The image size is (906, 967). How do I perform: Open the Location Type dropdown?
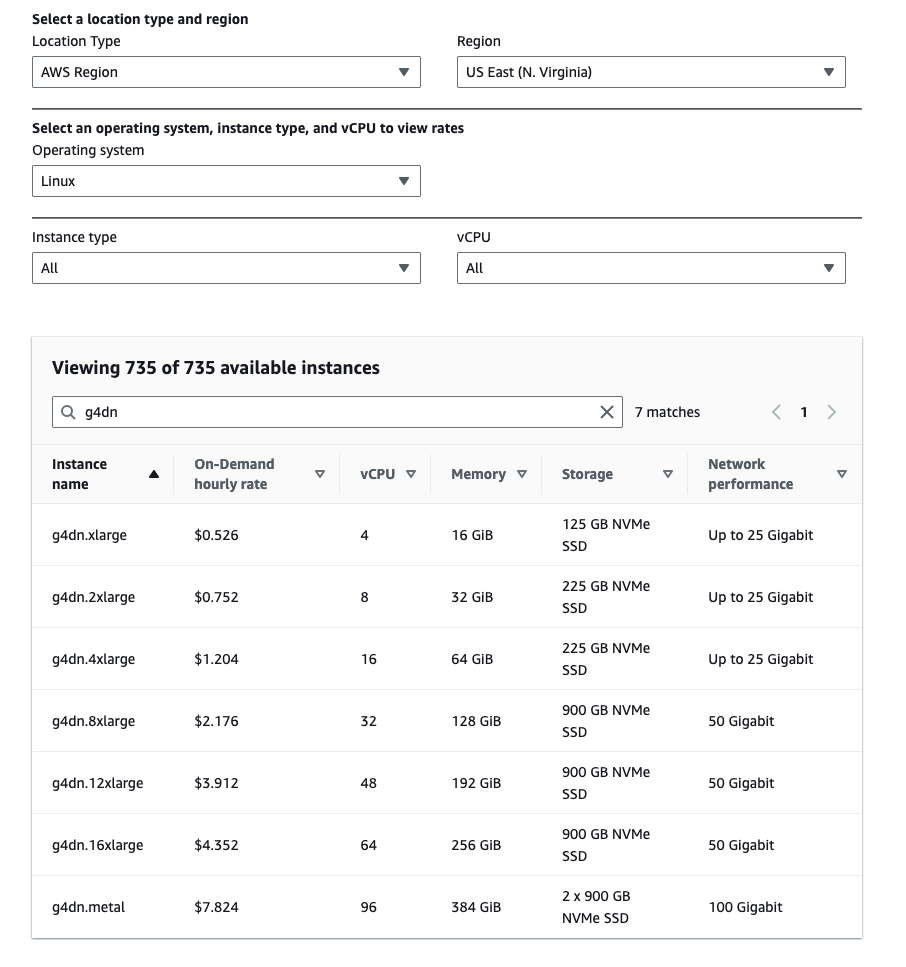click(226, 72)
